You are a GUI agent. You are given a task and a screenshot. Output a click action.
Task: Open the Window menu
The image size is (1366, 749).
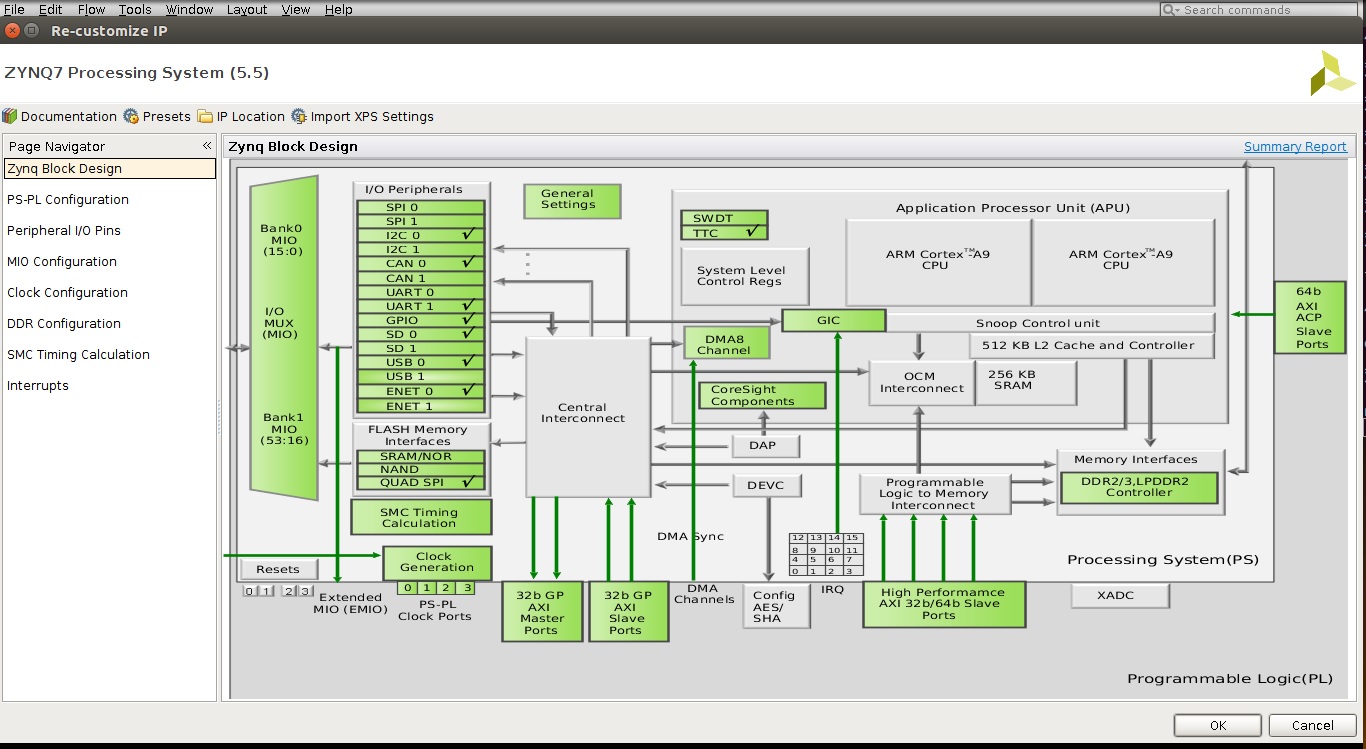click(189, 9)
